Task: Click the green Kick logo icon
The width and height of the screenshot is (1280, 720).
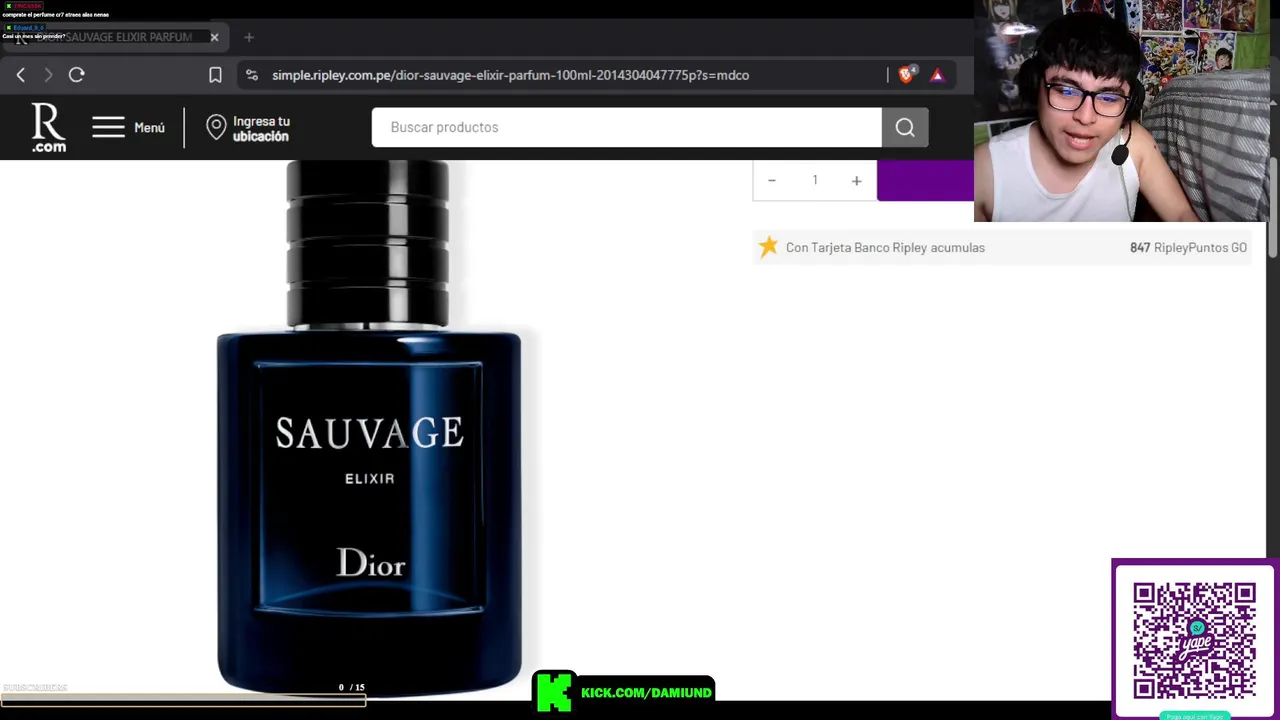Action: click(554, 692)
